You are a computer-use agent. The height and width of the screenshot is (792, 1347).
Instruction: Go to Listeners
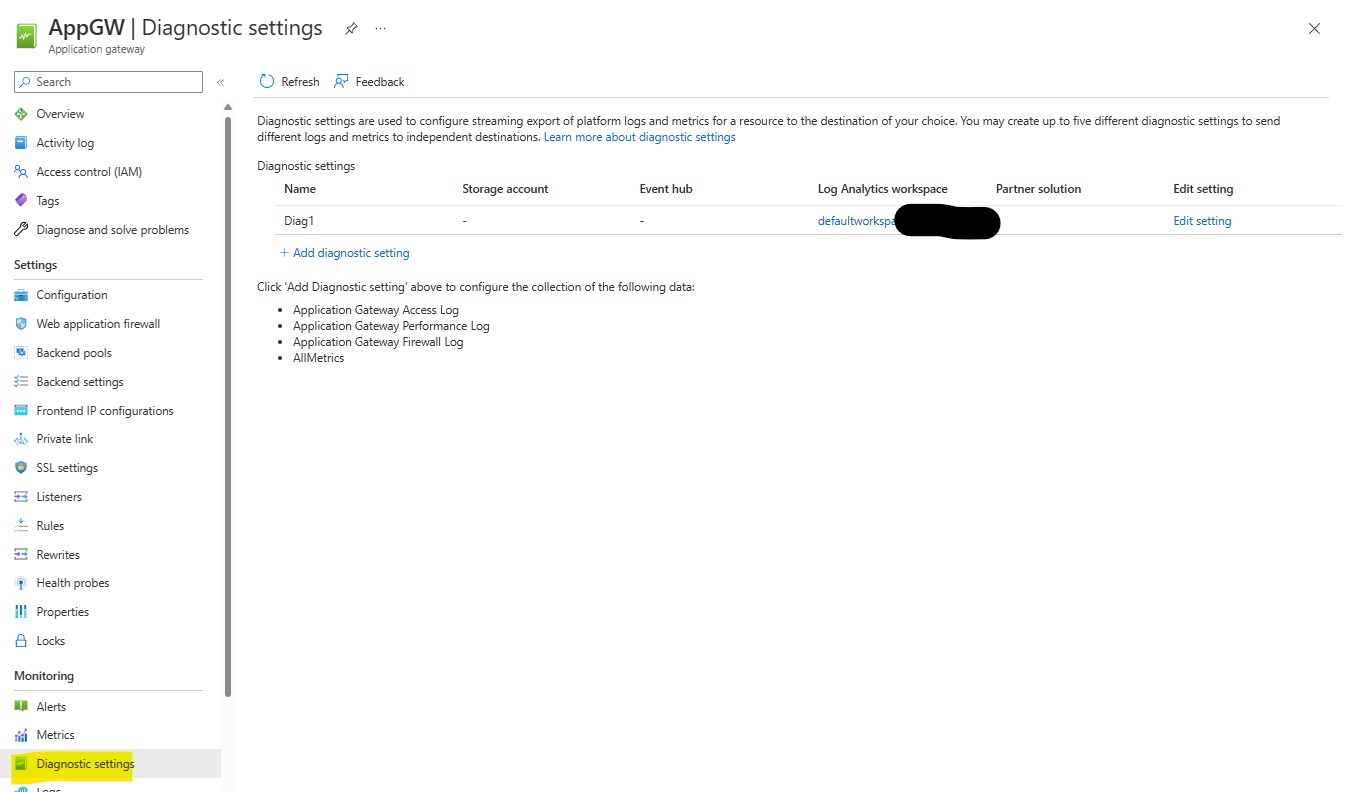pos(59,497)
